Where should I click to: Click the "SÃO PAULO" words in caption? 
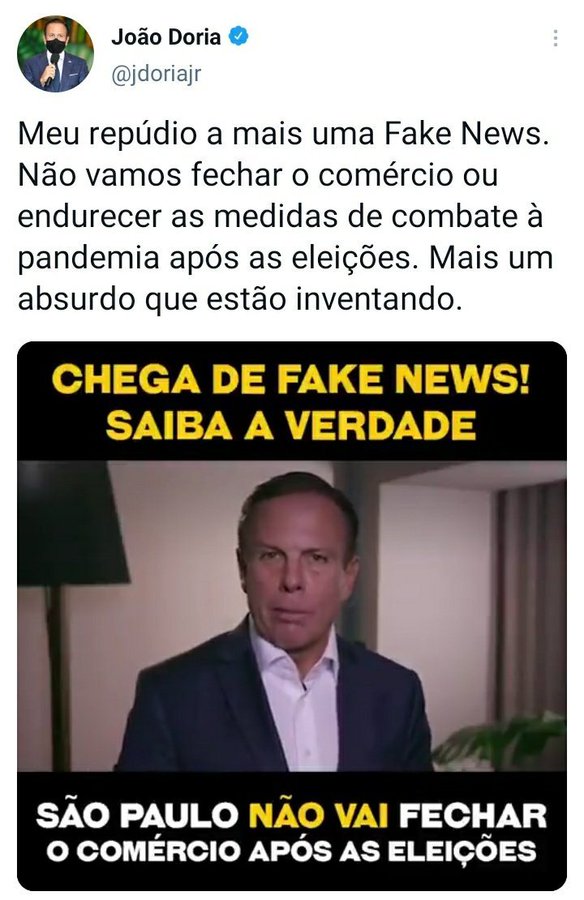pyautogui.click(x=138, y=815)
